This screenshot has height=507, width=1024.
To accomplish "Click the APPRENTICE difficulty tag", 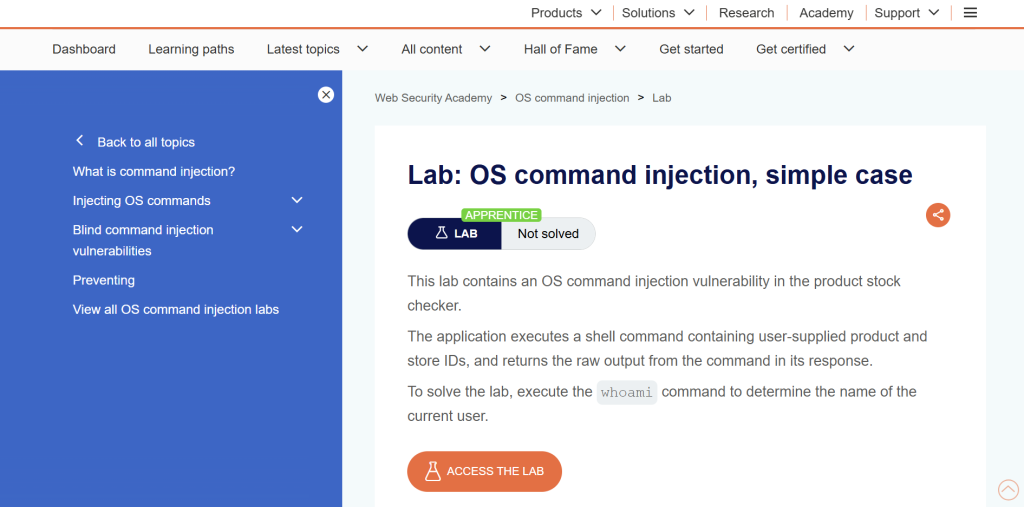I will coord(501,215).
